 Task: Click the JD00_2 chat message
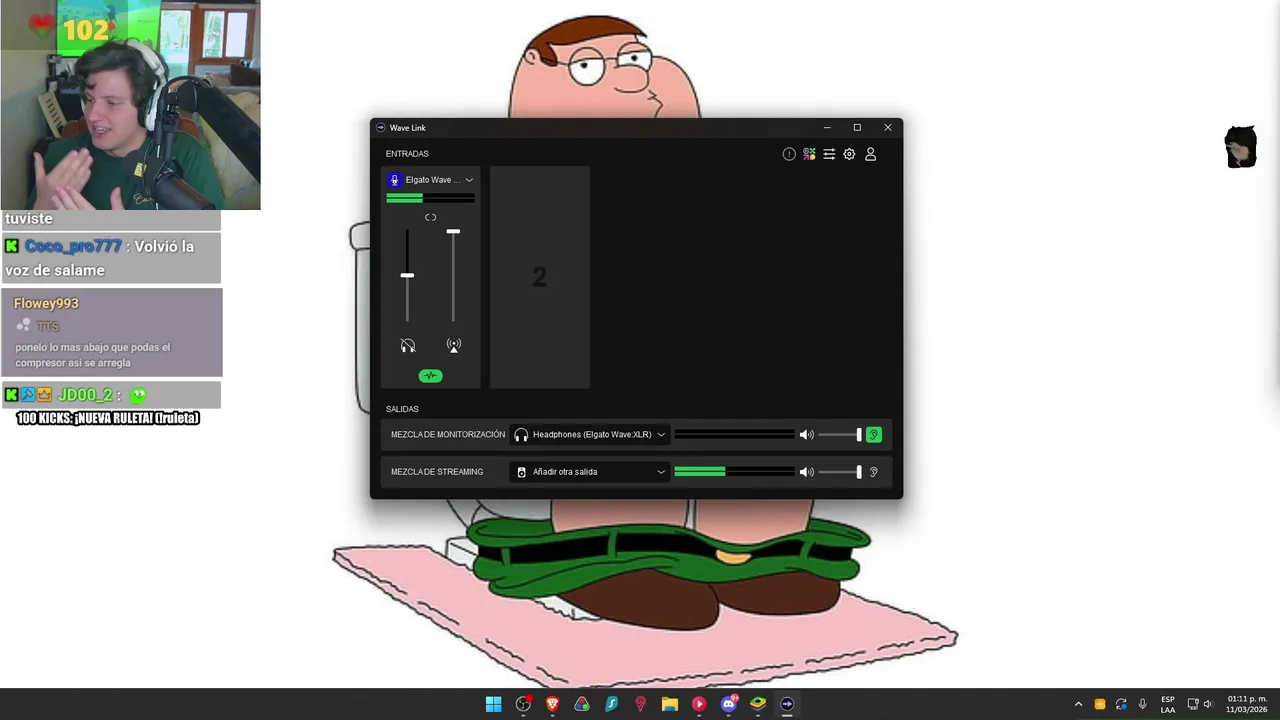click(111, 395)
